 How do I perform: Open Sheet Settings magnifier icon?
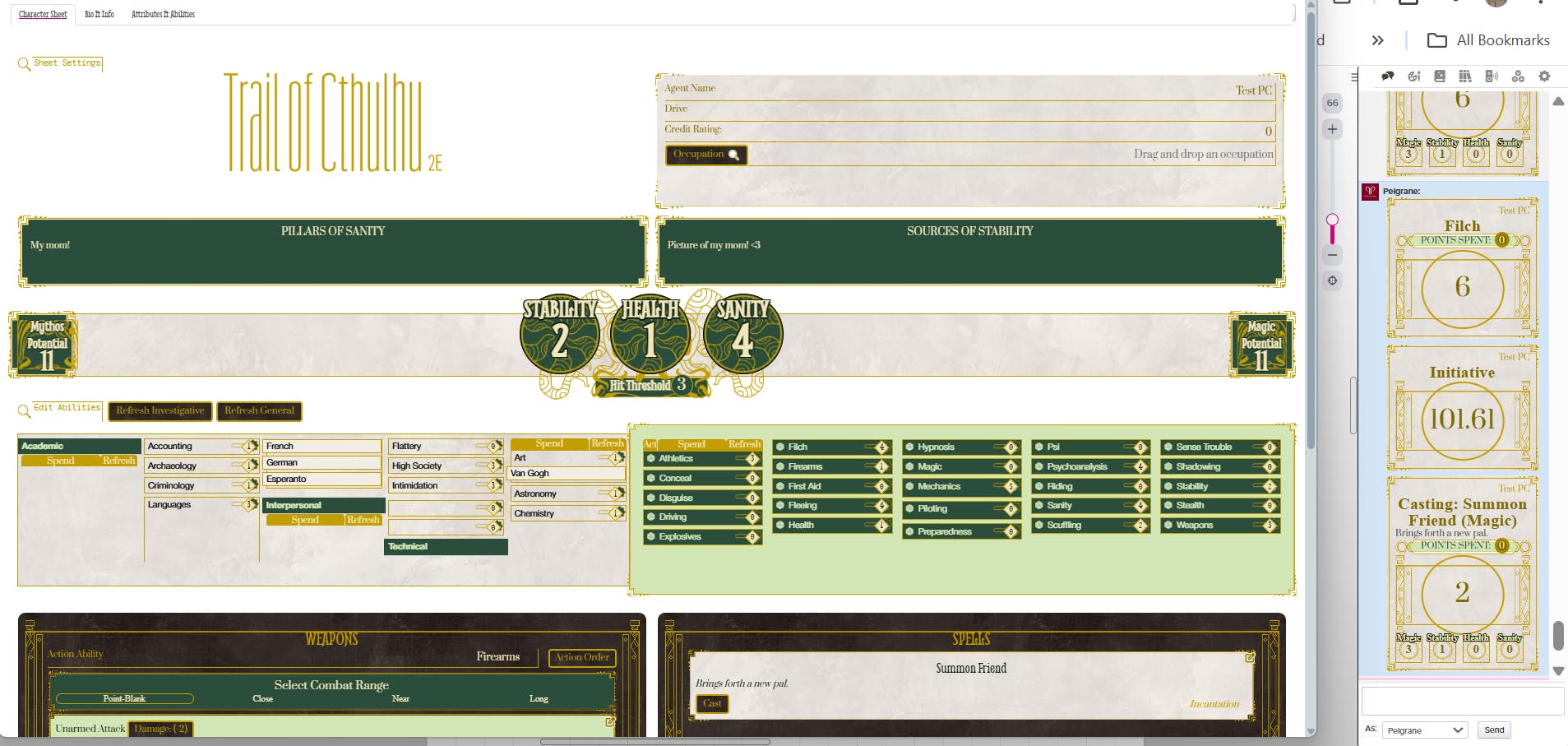24,64
